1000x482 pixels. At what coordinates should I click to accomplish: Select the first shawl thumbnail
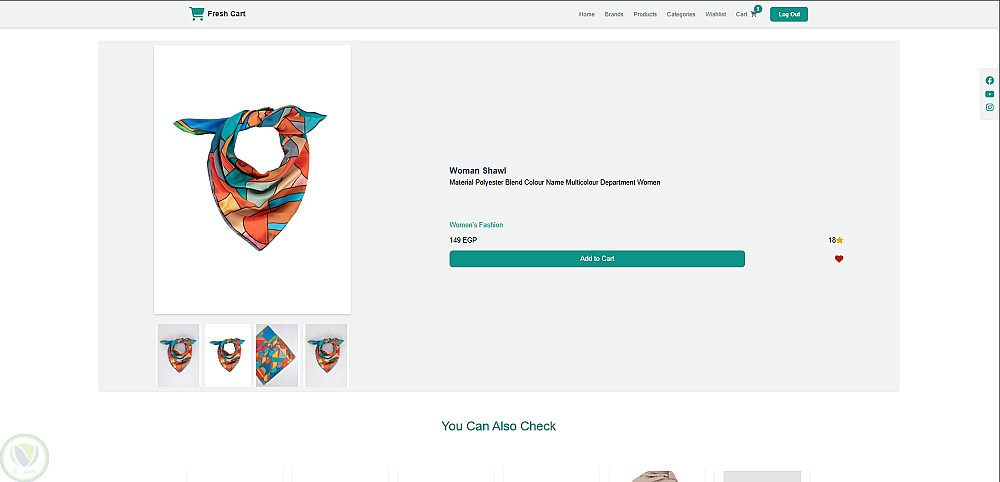tap(178, 355)
